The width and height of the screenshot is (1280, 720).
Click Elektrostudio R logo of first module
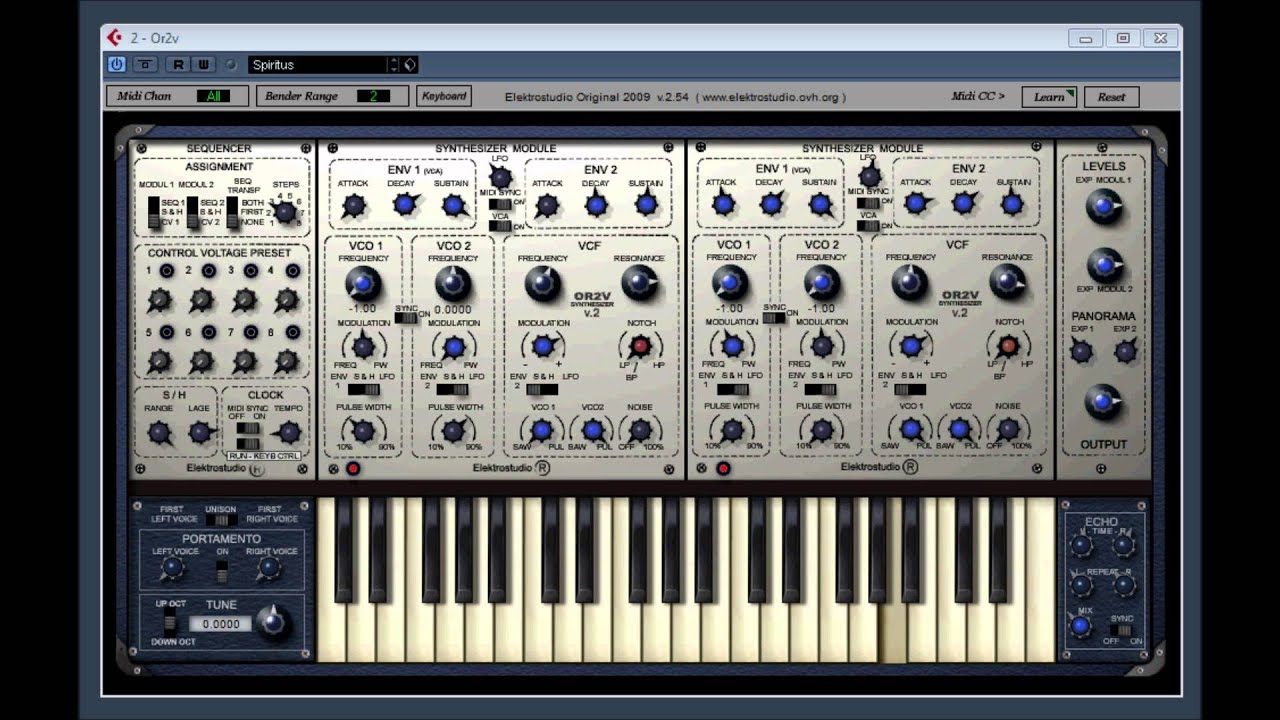pos(542,467)
